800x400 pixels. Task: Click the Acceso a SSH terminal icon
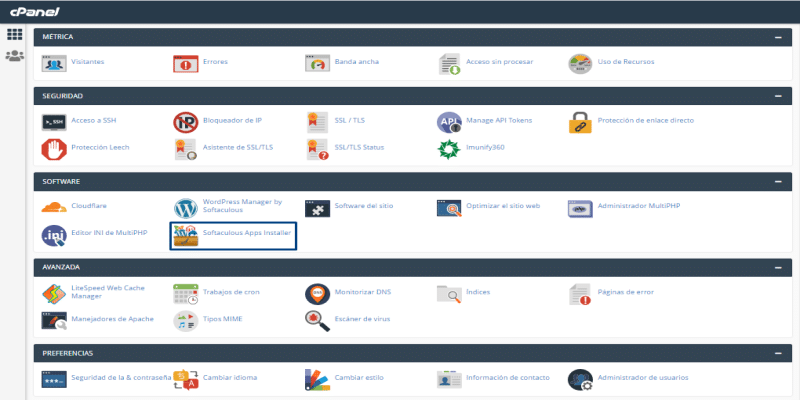[x=54, y=122]
